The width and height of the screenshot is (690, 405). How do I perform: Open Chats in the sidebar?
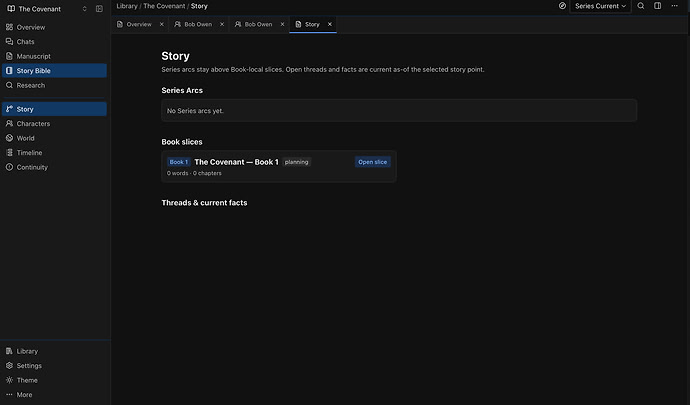(54, 42)
